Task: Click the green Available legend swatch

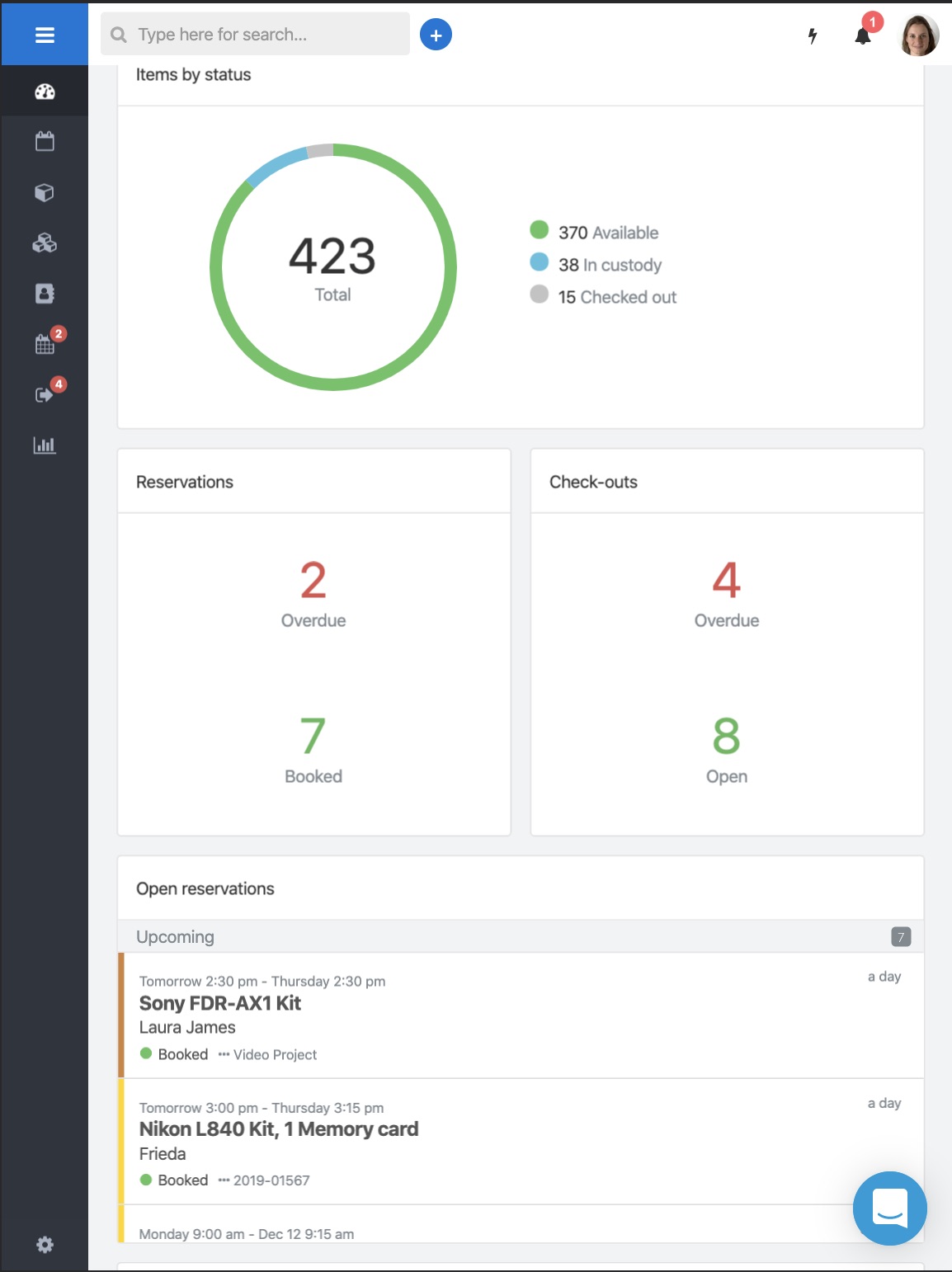Action: 540,230
